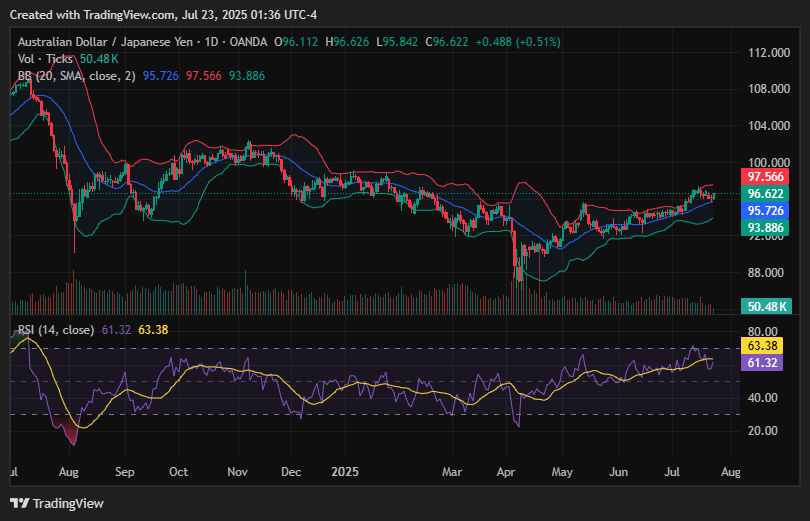The width and height of the screenshot is (810, 521).
Task: Click the 2025 time axis label
Action: (x=345, y=472)
